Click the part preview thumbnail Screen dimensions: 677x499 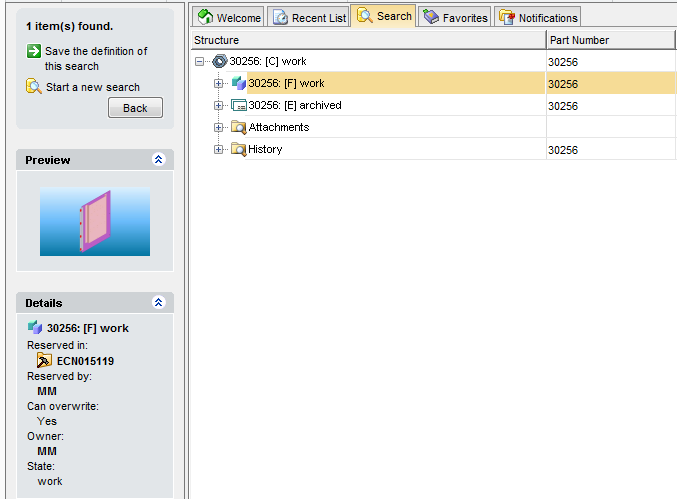(x=95, y=221)
